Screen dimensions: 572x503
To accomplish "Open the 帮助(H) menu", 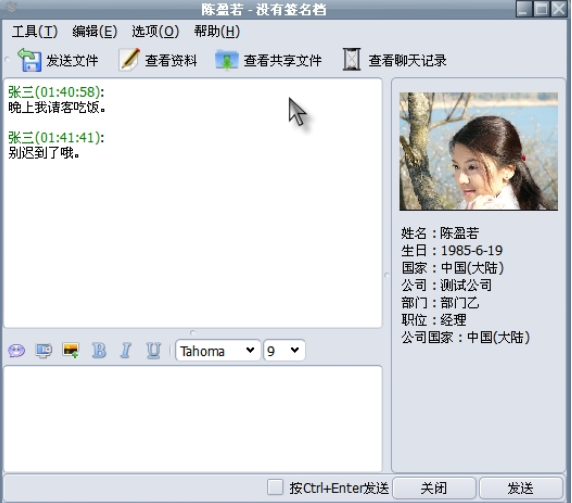I will coord(217,31).
